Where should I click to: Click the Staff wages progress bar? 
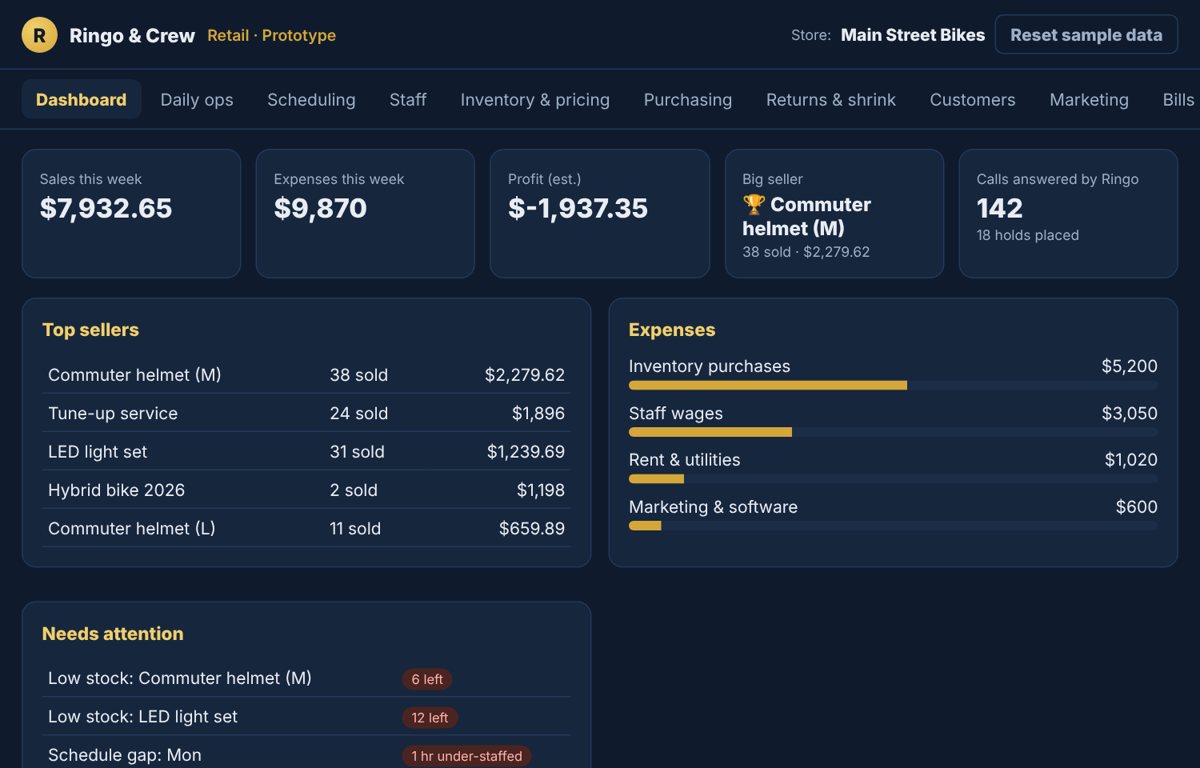(893, 432)
